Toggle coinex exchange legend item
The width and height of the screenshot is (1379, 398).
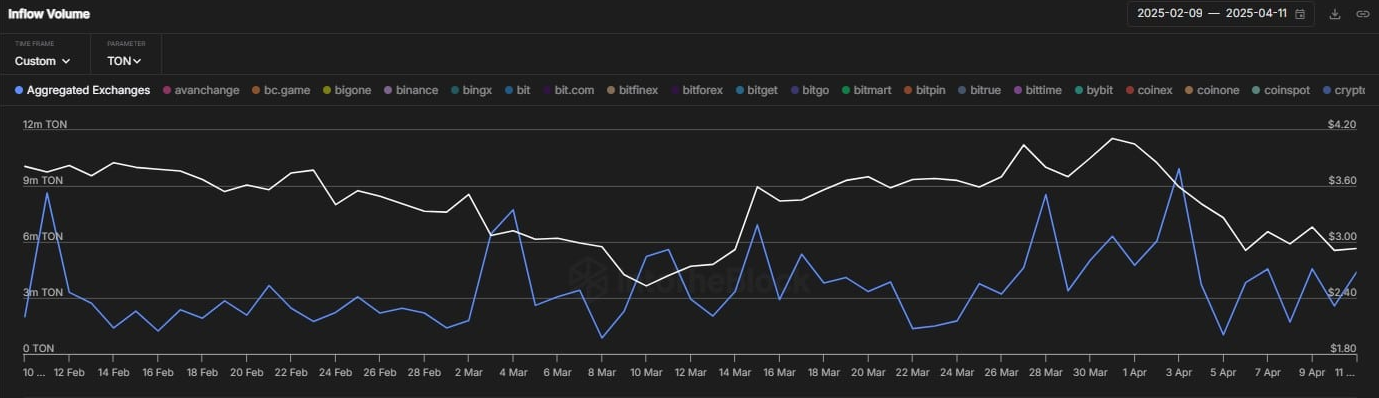pyautogui.click(x=1148, y=90)
